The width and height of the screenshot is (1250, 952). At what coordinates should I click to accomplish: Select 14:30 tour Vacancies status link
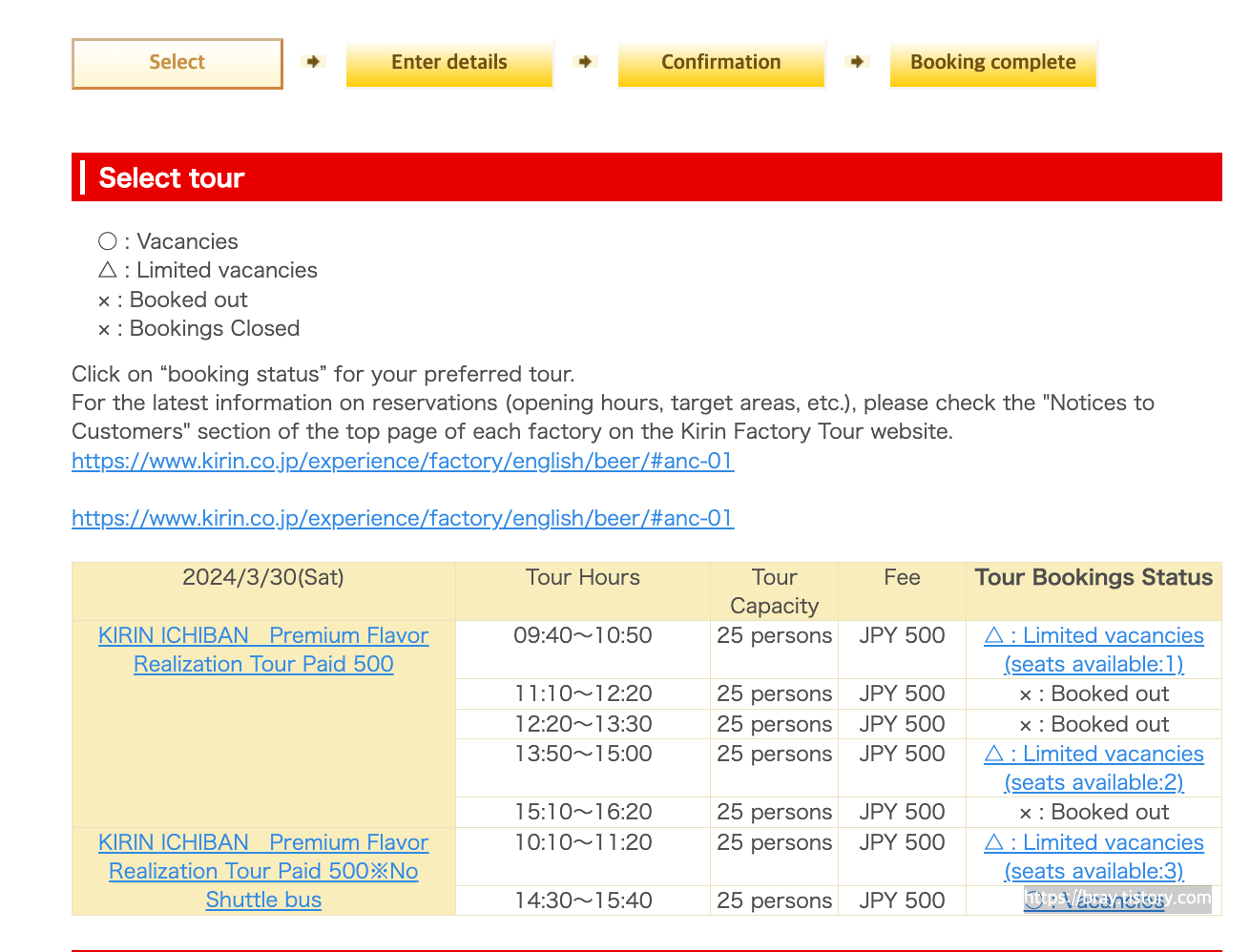coord(1094,900)
